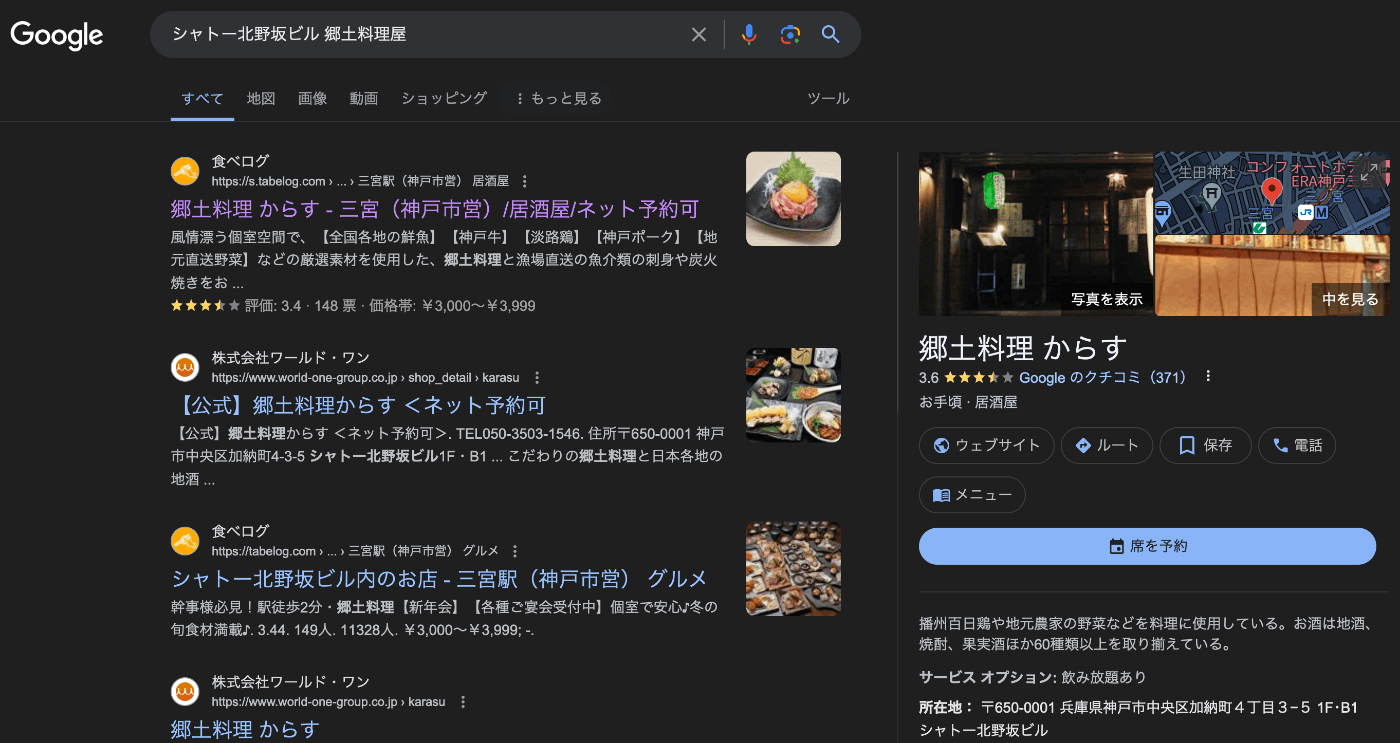Open Google Lens image search
The image size is (1400, 743).
coord(790,35)
